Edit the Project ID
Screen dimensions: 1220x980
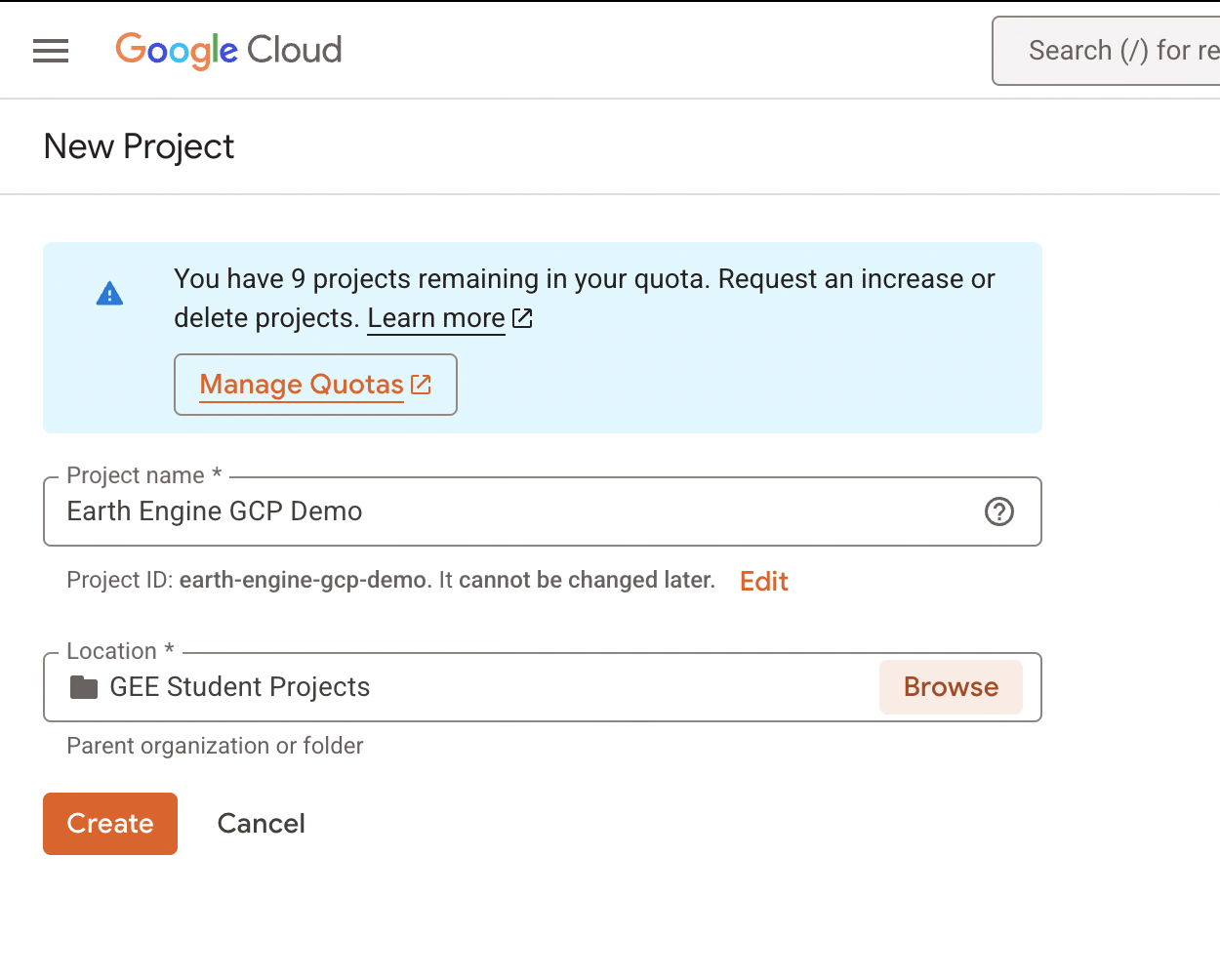763,581
